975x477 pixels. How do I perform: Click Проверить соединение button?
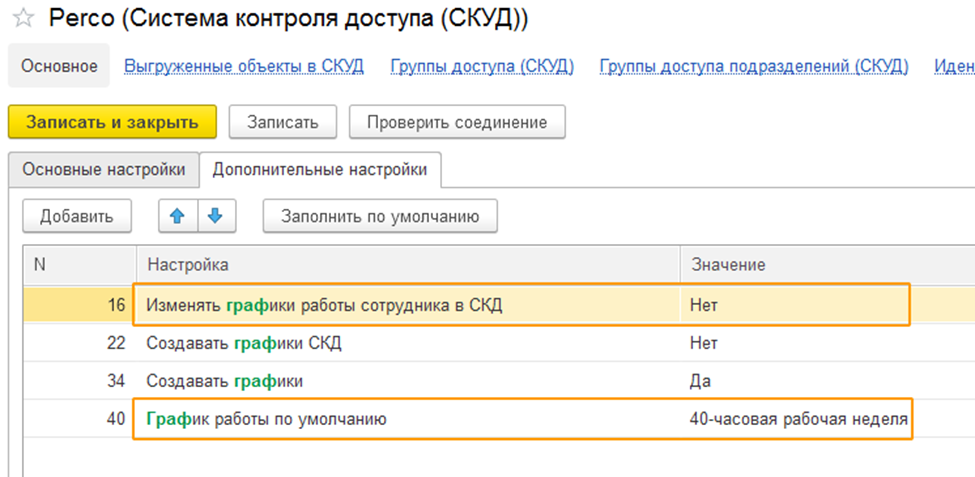[456, 122]
